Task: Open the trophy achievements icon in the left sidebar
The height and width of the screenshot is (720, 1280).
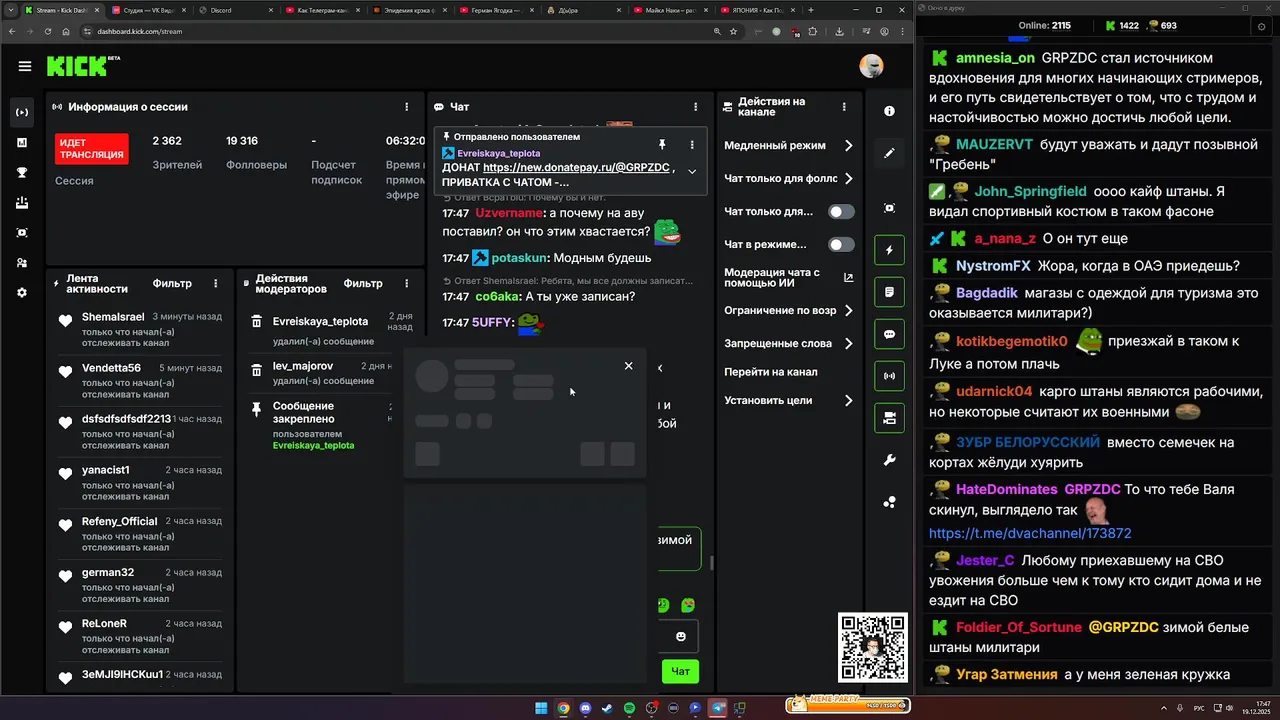Action: click(x=22, y=173)
